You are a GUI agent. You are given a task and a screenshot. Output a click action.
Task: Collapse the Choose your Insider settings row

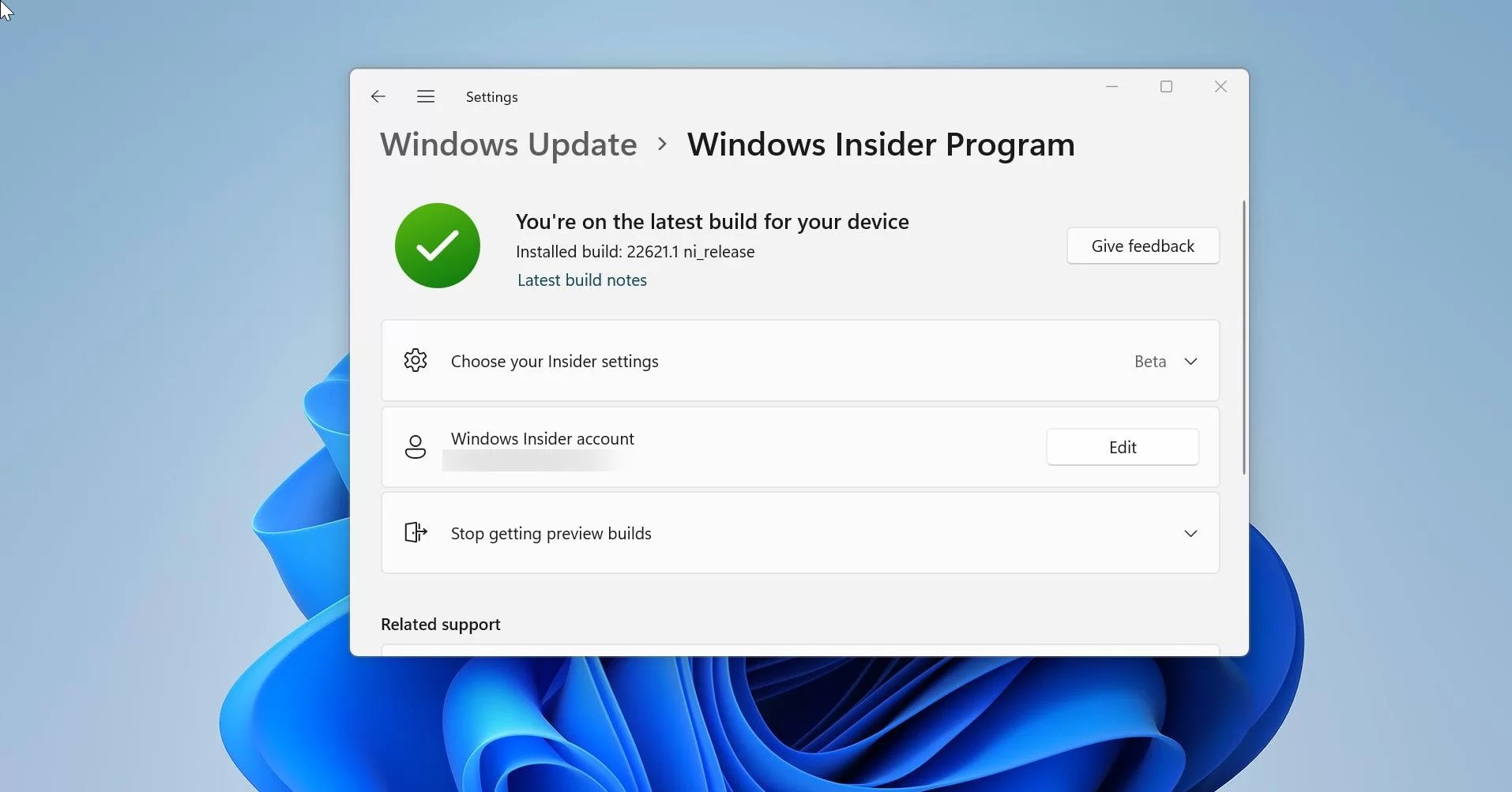pyautogui.click(x=1190, y=361)
